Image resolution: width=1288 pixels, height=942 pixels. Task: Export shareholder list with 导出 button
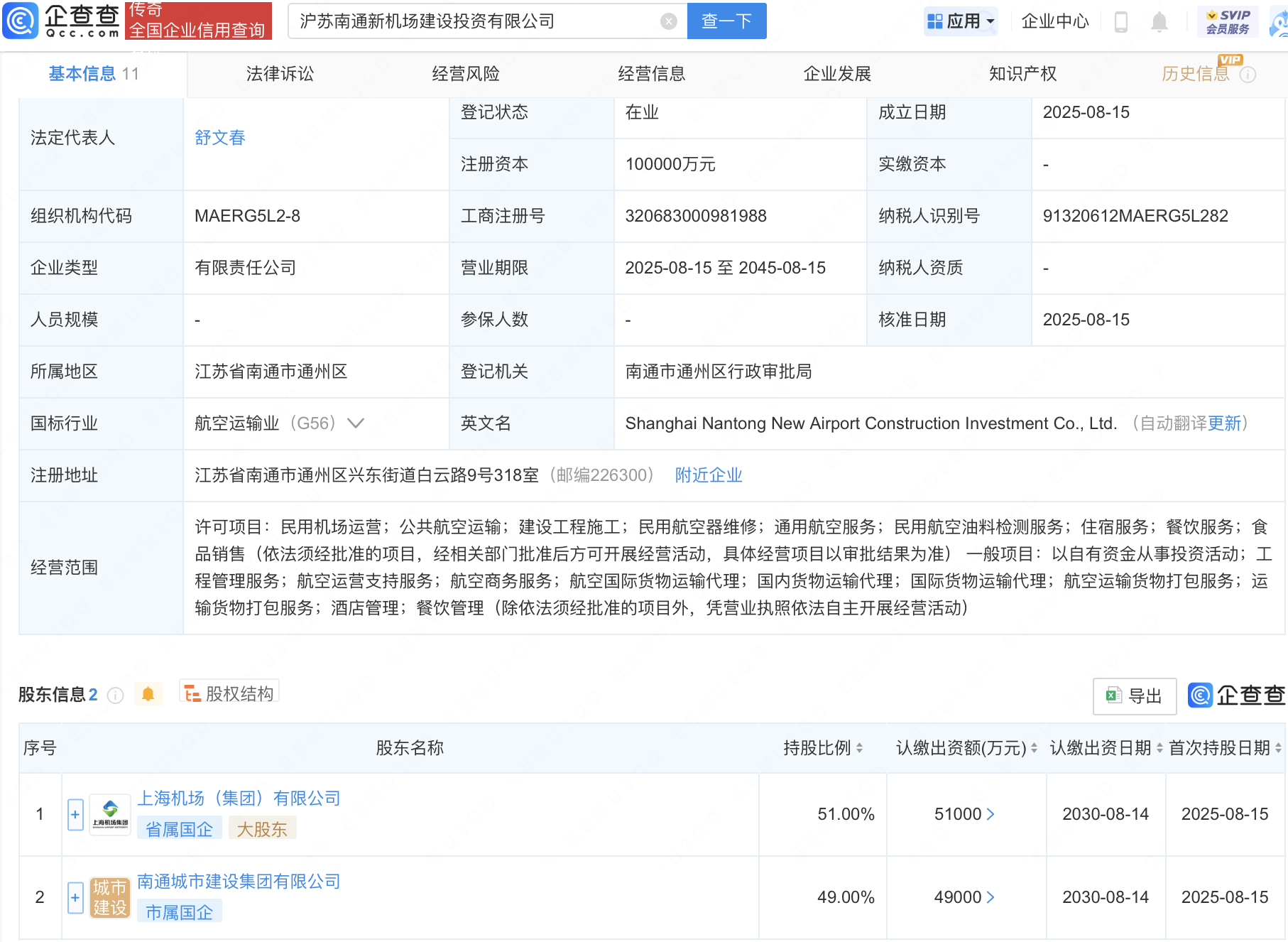(1134, 696)
